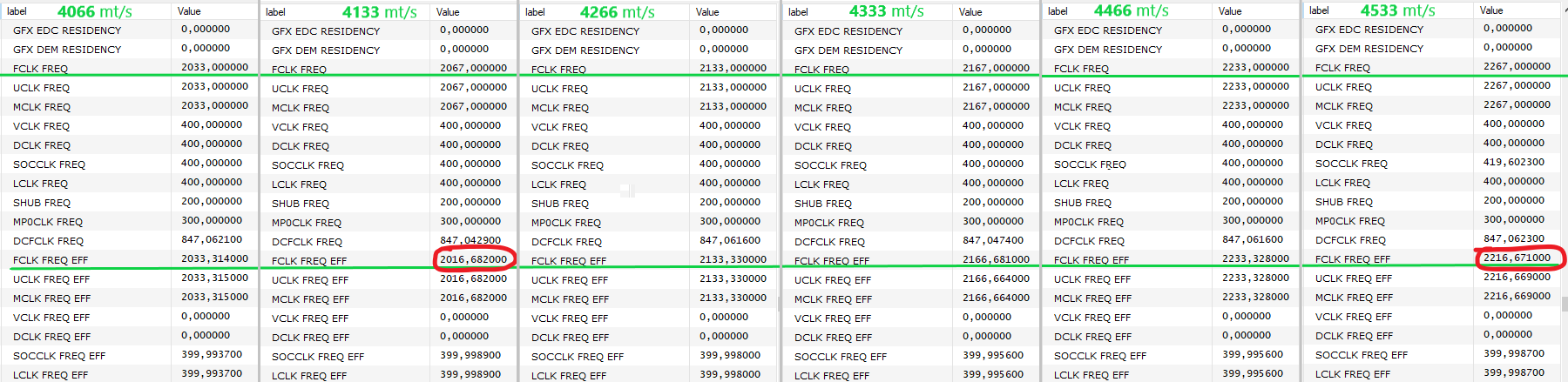The width and height of the screenshot is (1568, 382).
Task: Click the UCLK FREQ EFF value 2216,669000
Action: pyautogui.click(x=1517, y=277)
